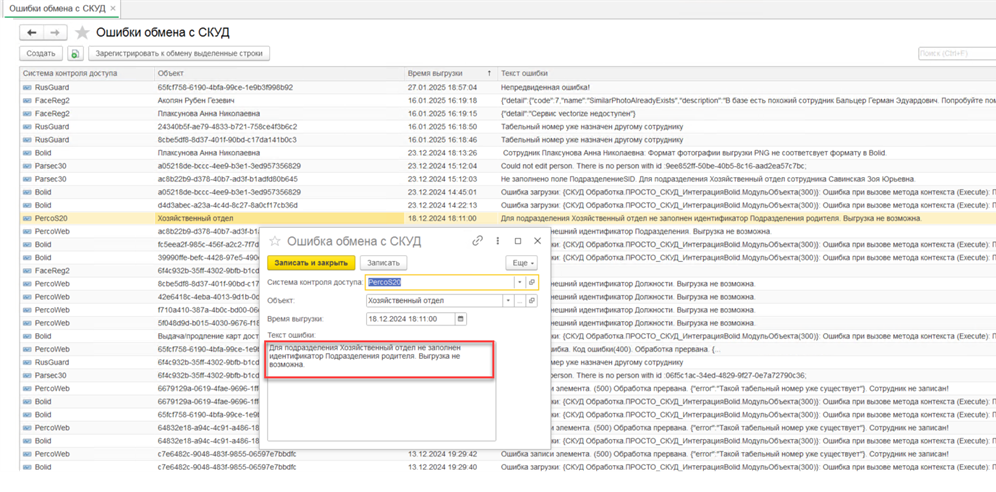This screenshot has width=996, height=492.
Task: Click open-record icon beside Объект field
Action: point(532,300)
